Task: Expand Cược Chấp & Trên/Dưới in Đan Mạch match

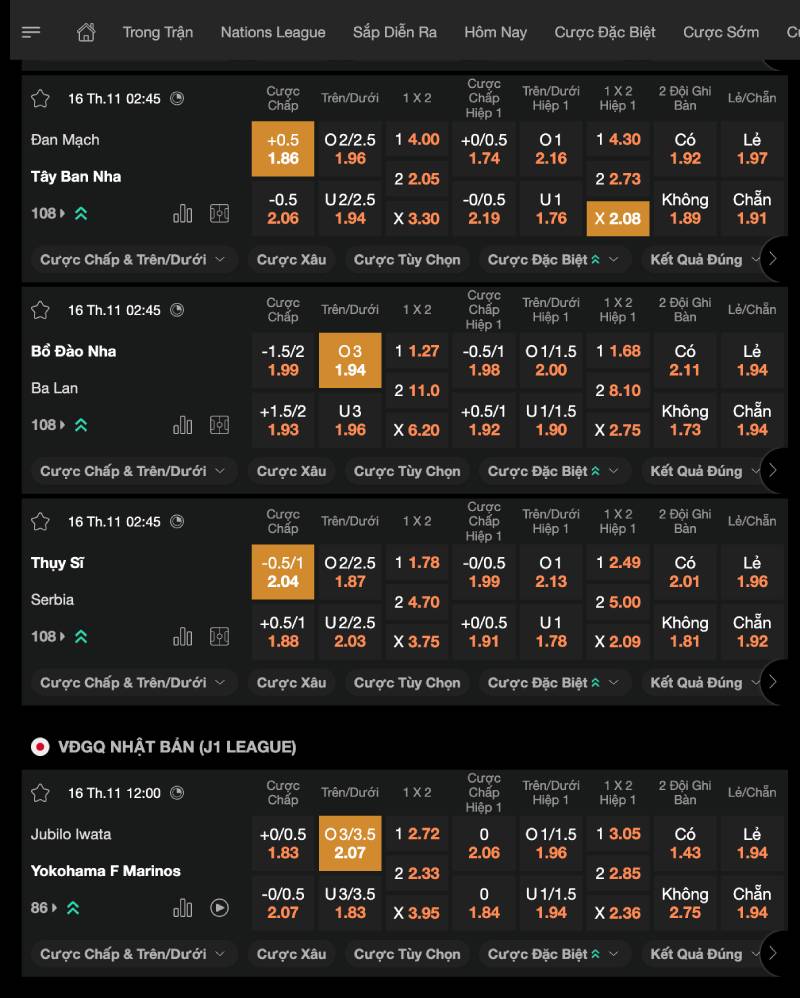Action: pyautogui.click(x=132, y=260)
